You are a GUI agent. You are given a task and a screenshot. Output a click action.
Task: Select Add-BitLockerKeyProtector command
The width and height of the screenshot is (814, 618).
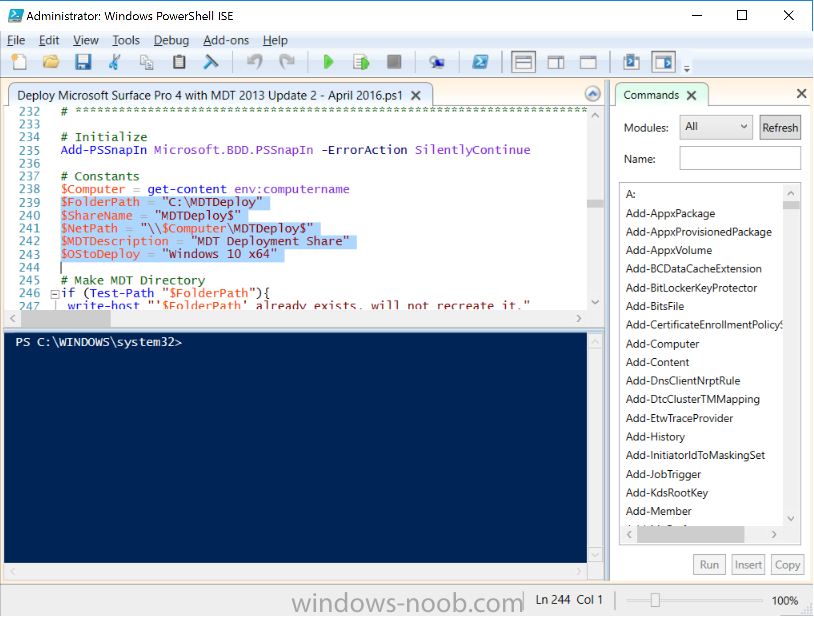(691, 288)
